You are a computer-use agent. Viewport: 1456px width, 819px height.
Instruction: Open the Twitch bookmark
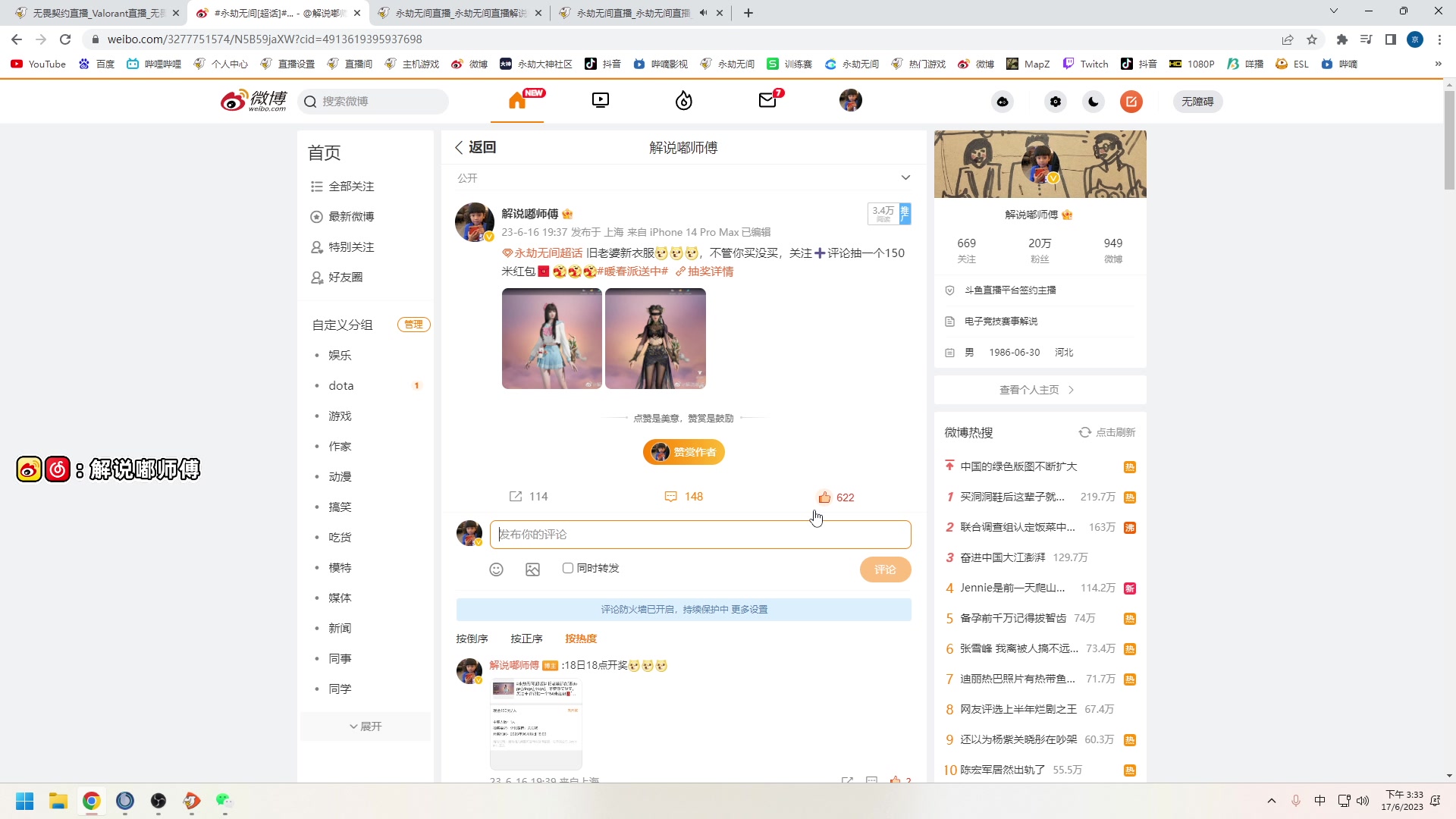click(x=1086, y=64)
